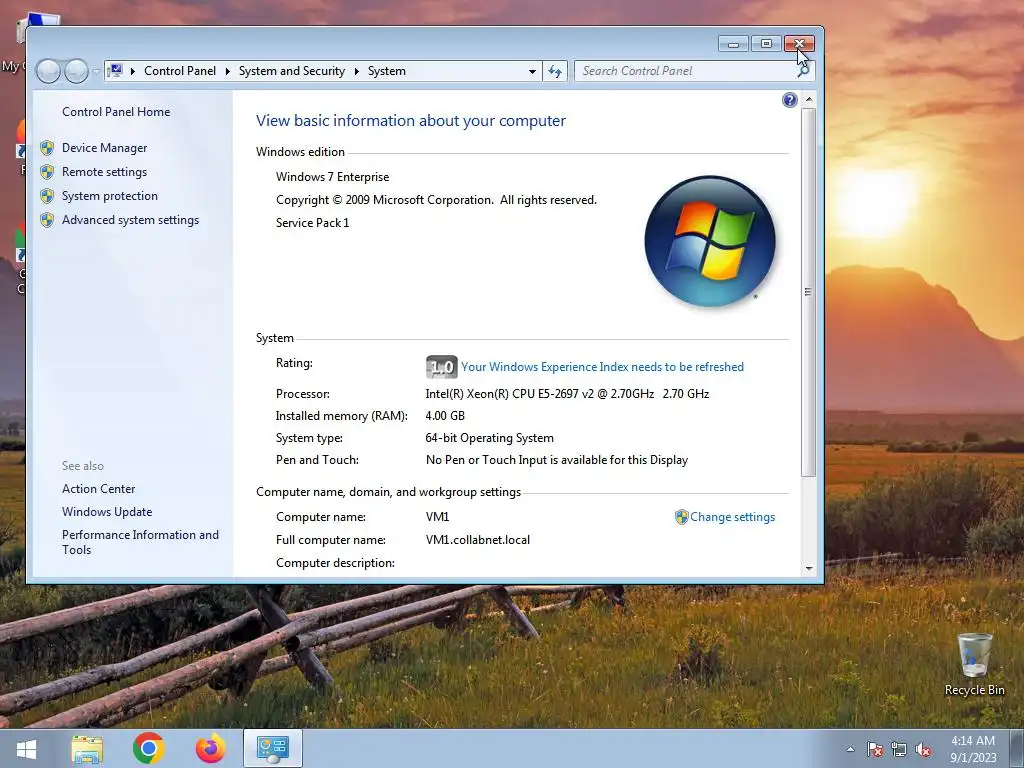Launch Firefox from taskbar

coord(210,749)
